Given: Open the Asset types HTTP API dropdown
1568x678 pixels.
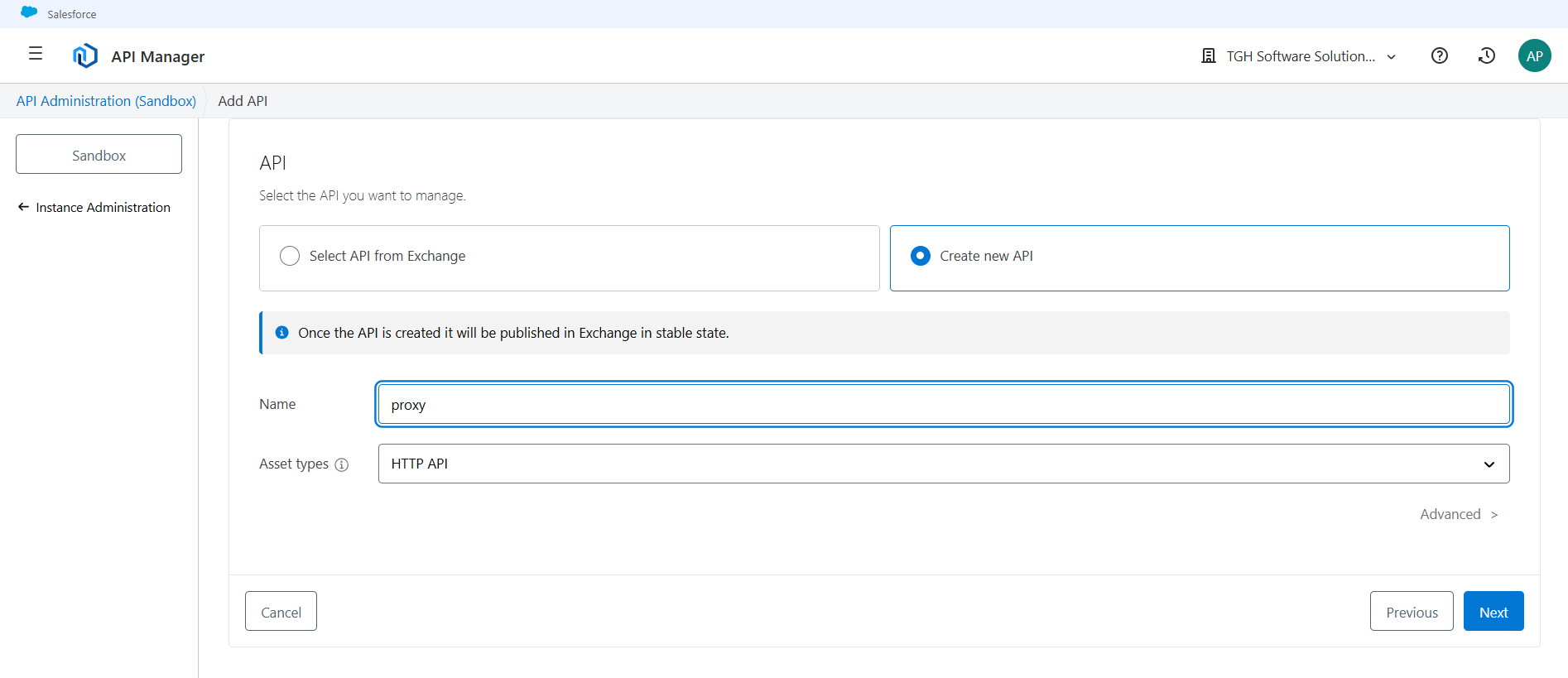Looking at the screenshot, I should point(943,464).
